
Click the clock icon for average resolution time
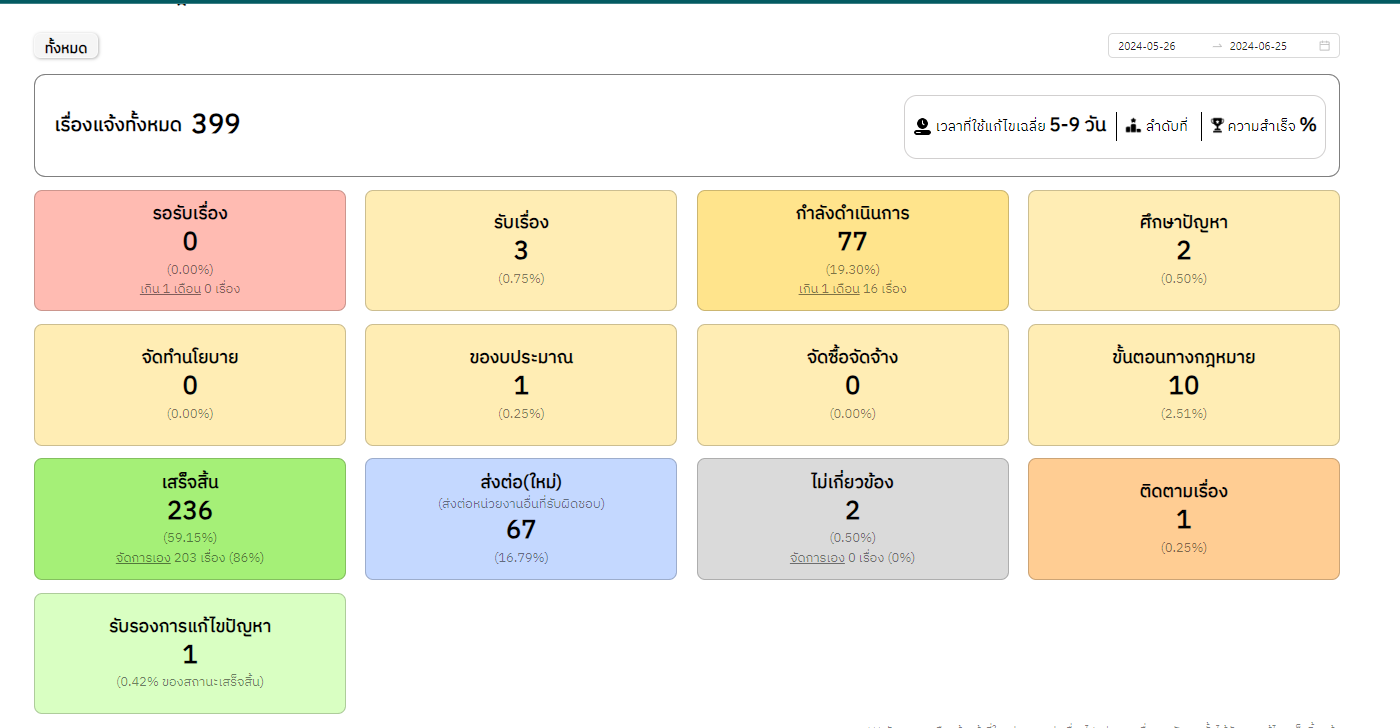pos(923,126)
